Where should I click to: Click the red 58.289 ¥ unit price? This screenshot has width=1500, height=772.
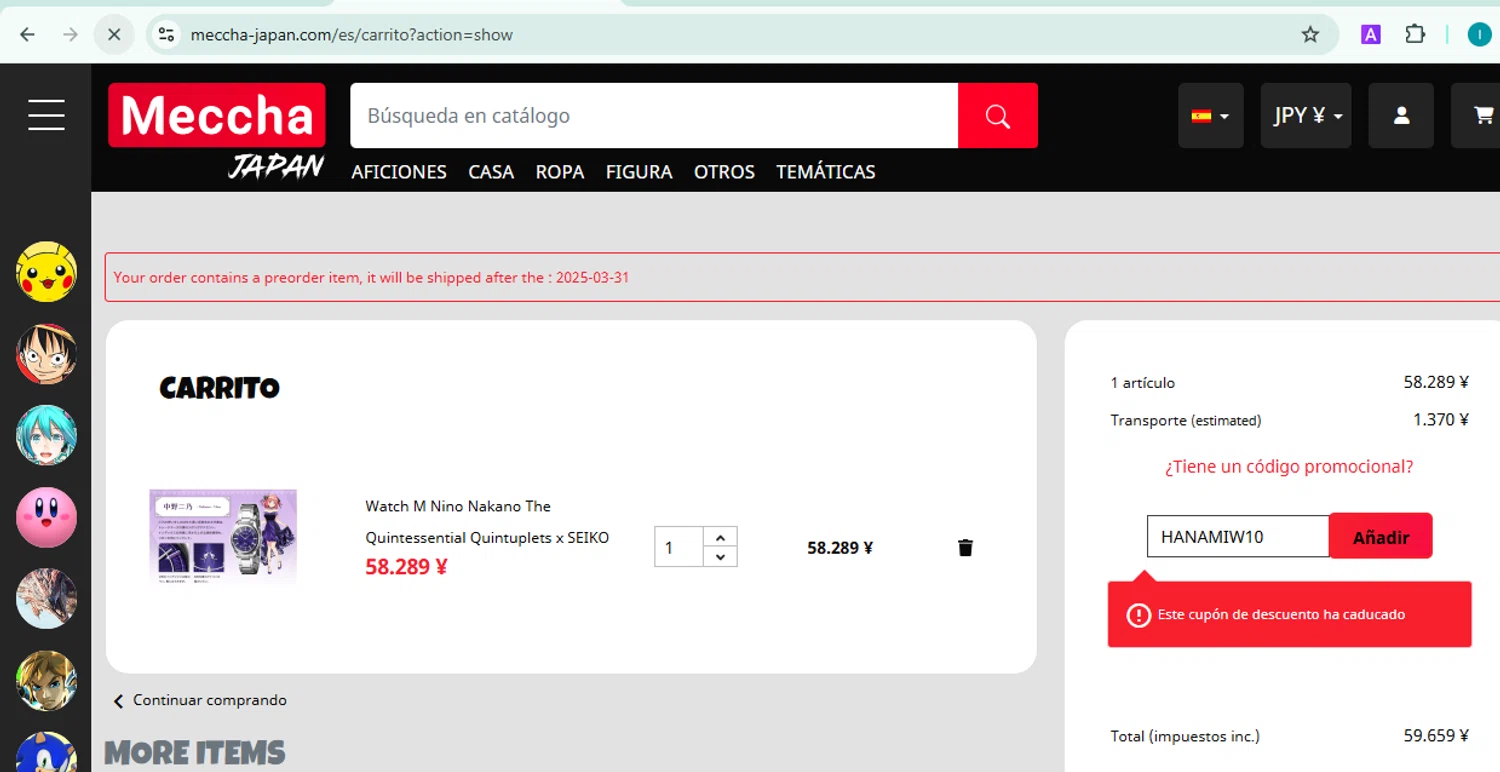click(x=406, y=567)
